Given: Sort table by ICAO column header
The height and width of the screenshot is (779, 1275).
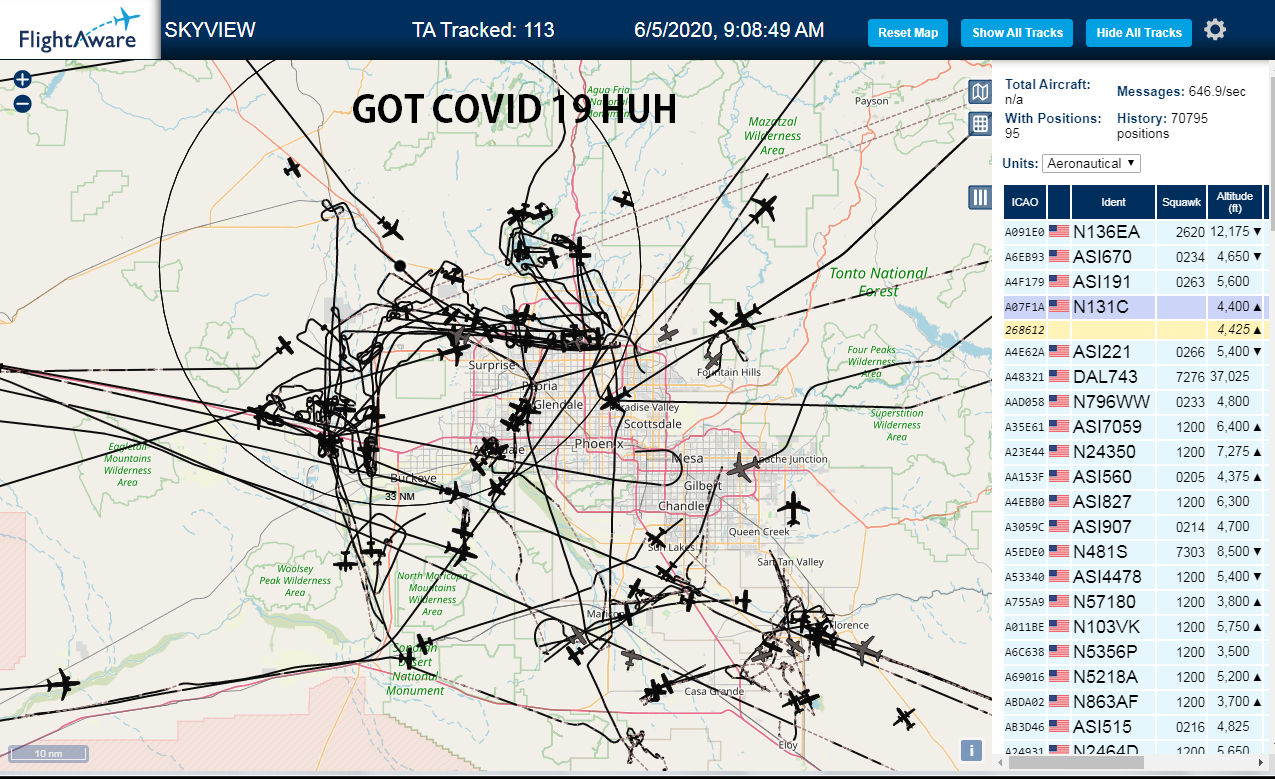Looking at the screenshot, I should (x=1025, y=202).
